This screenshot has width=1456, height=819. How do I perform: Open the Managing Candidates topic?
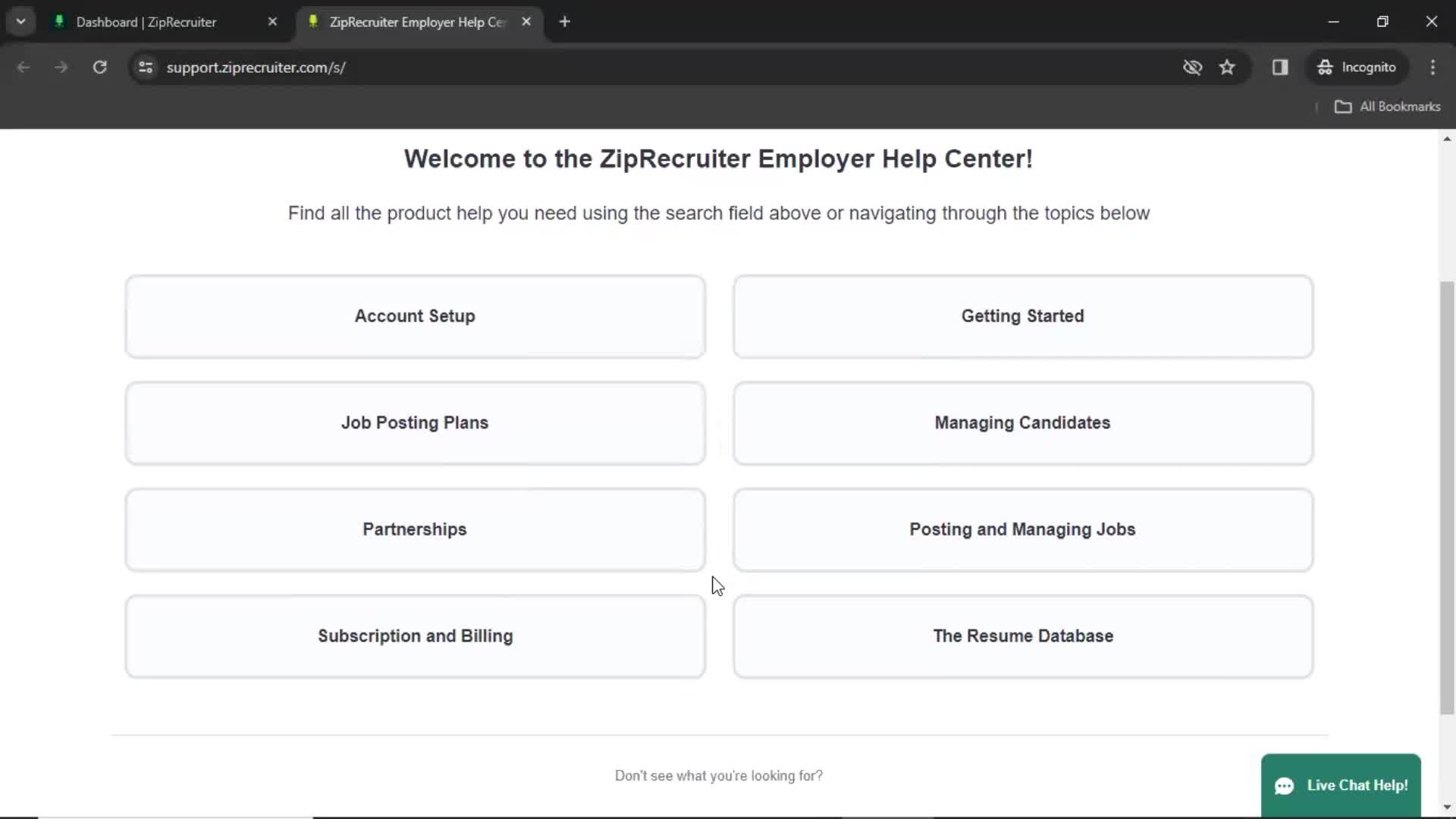[x=1022, y=423]
